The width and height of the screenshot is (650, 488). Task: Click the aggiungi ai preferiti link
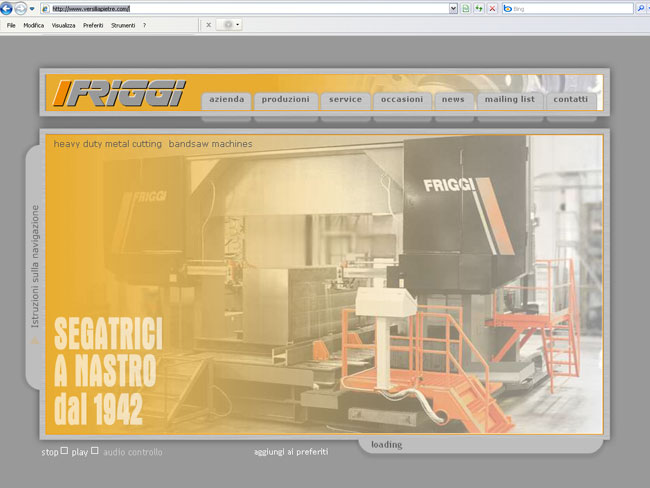pyautogui.click(x=291, y=452)
